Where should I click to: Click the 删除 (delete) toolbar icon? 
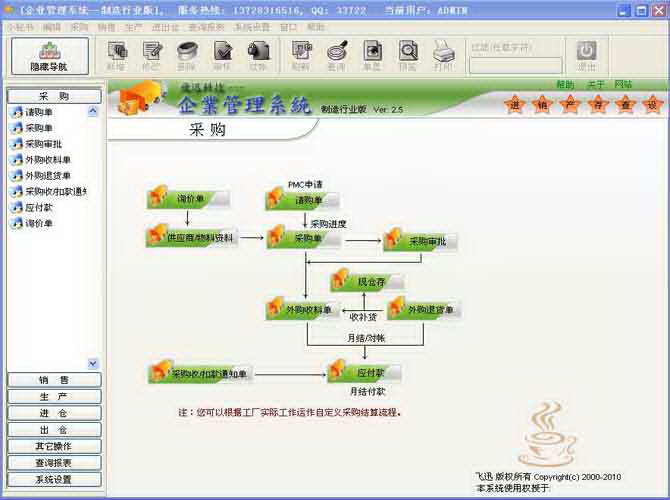click(x=187, y=56)
